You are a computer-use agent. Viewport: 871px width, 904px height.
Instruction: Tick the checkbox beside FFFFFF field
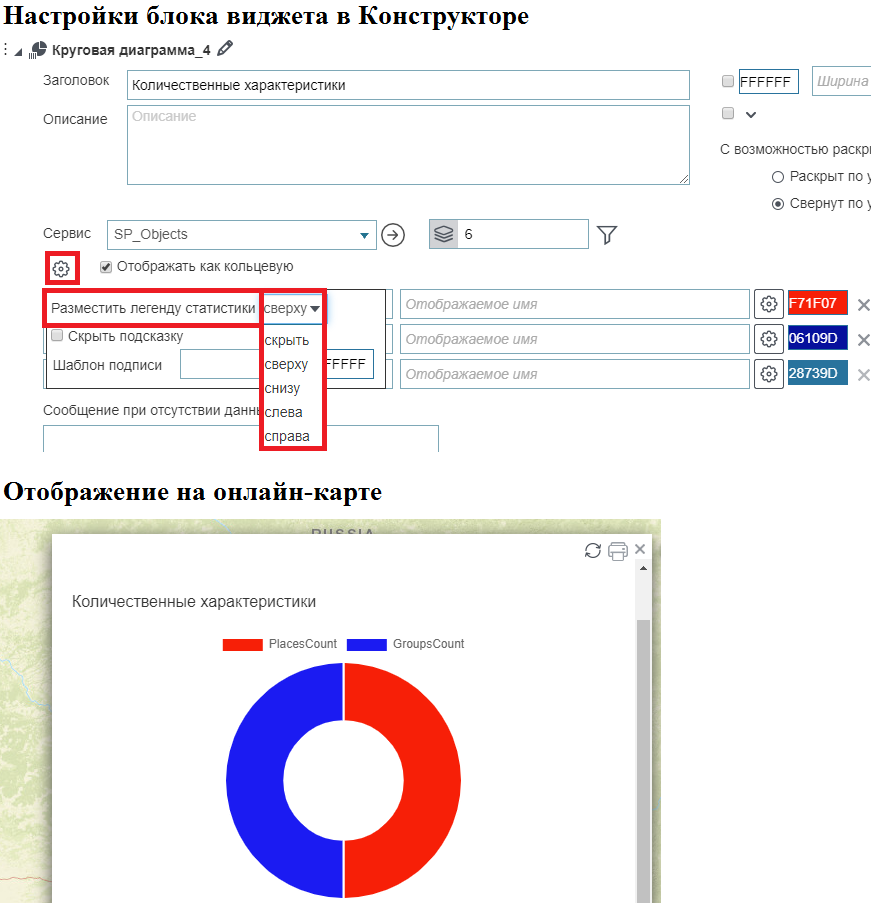(728, 82)
